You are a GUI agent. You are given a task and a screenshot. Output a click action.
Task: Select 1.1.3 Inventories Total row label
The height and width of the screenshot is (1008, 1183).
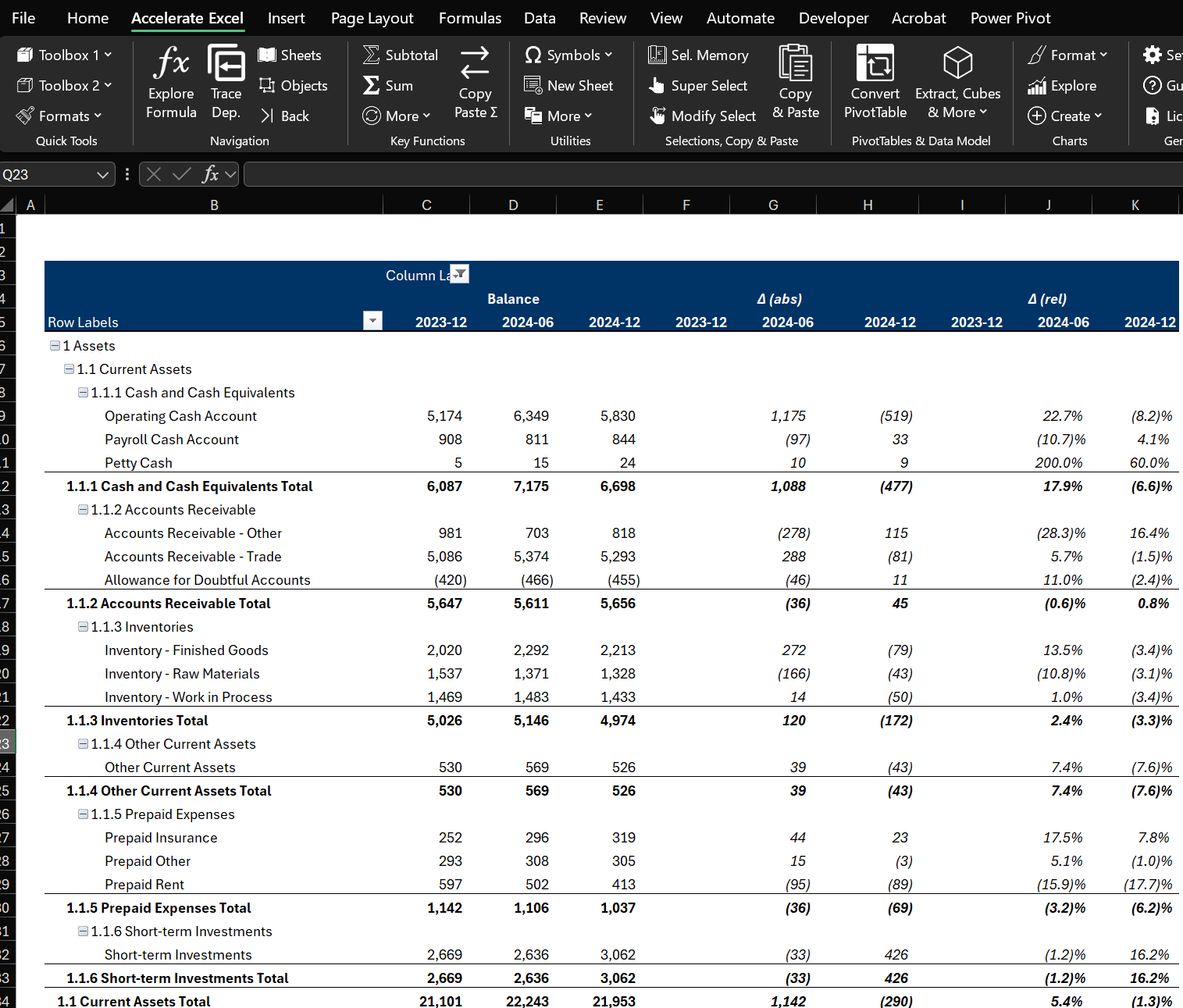pos(137,721)
